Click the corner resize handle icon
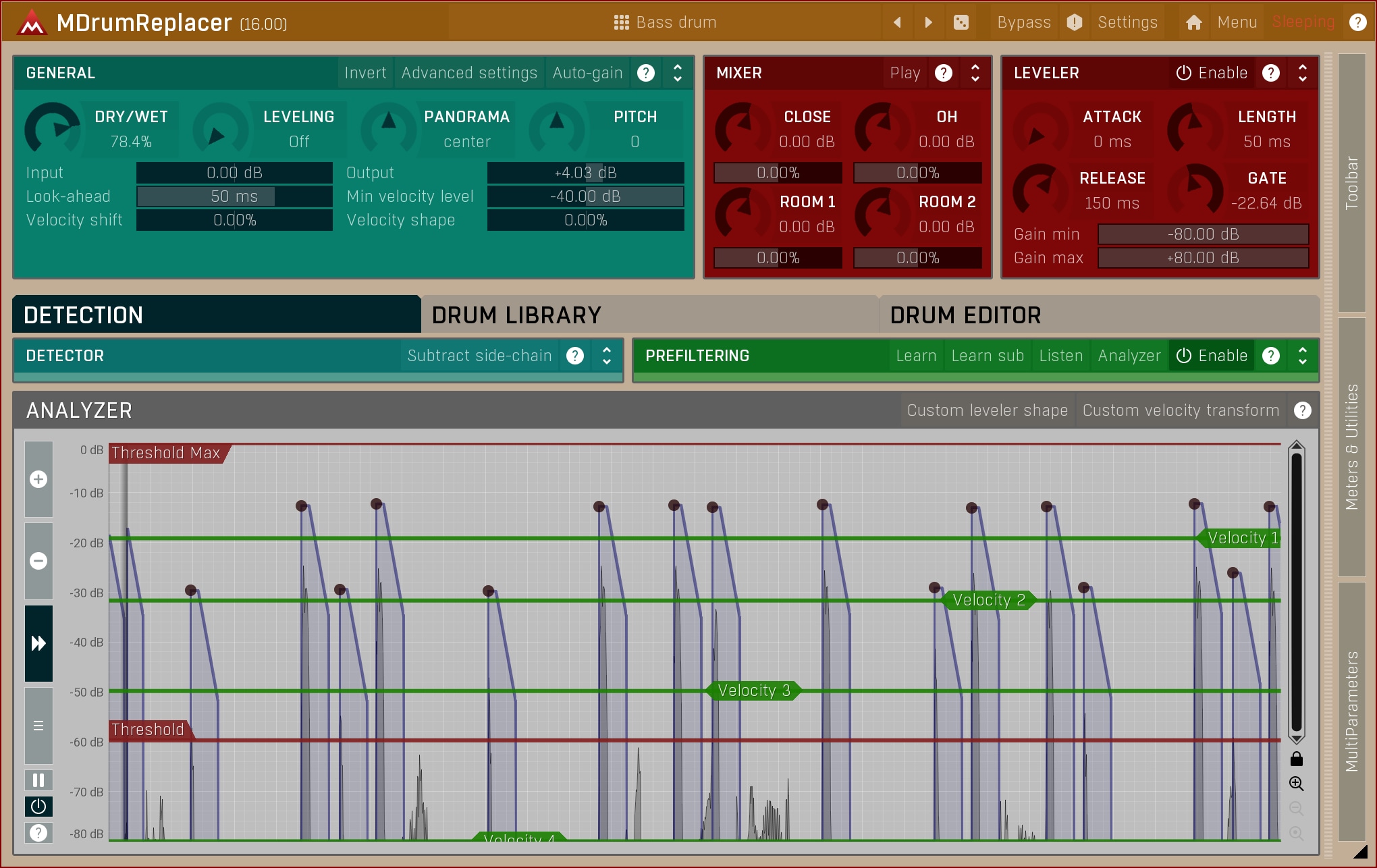1377x868 pixels. (1360, 852)
